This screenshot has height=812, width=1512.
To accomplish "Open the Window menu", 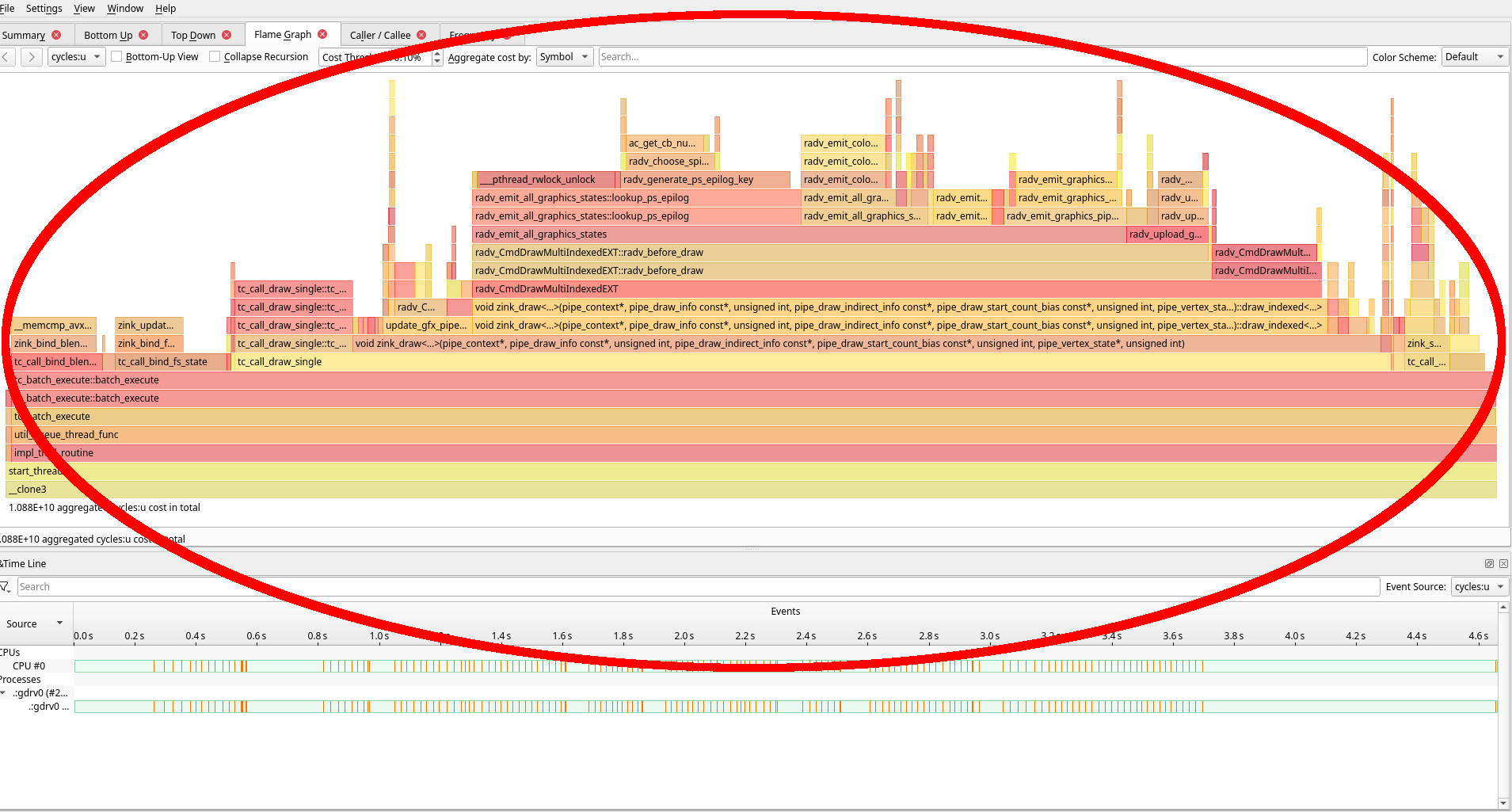I will click(125, 9).
